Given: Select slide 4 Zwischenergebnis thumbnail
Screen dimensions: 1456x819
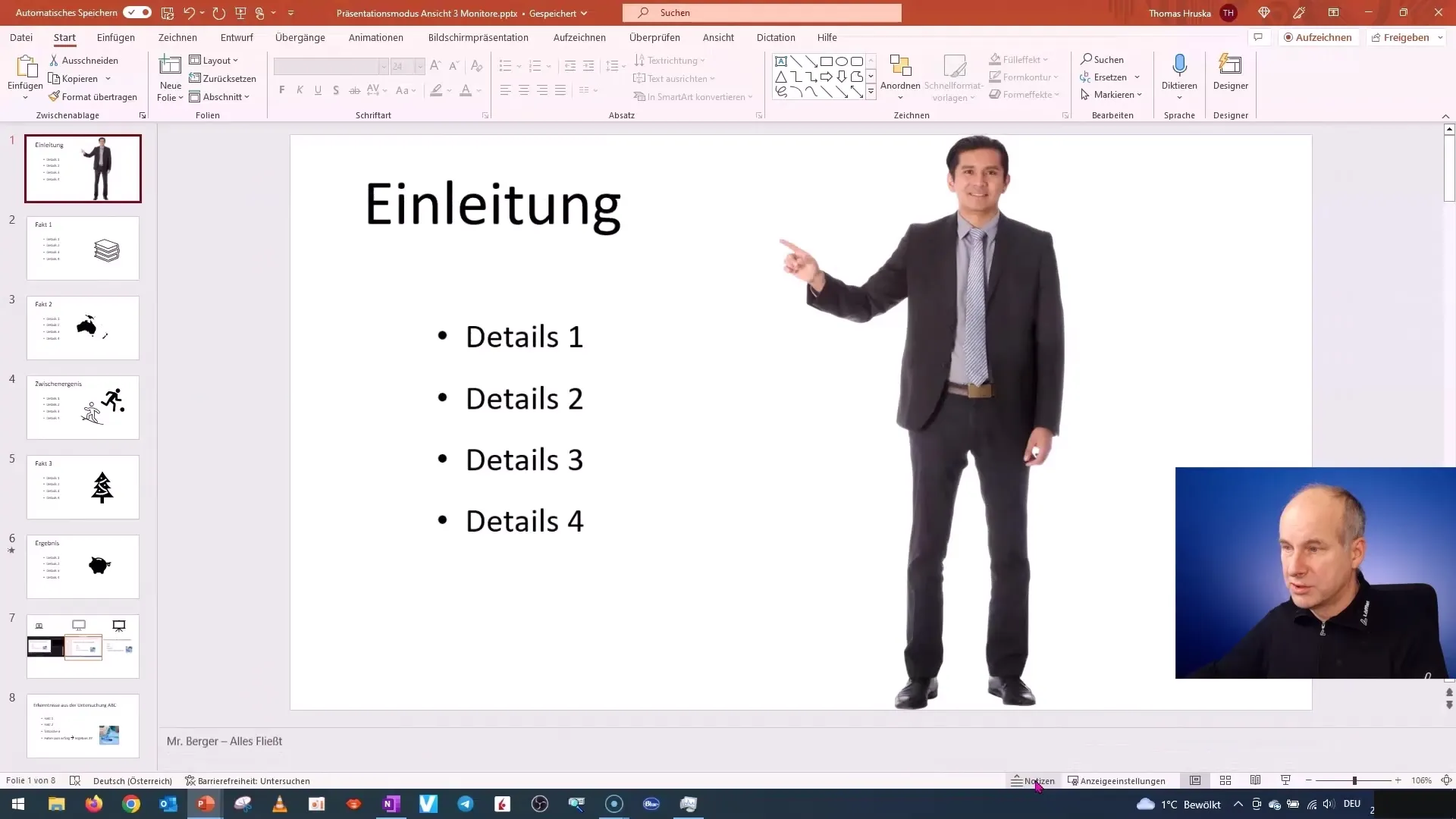Looking at the screenshot, I should pyautogui.click(x=82, y=406).
